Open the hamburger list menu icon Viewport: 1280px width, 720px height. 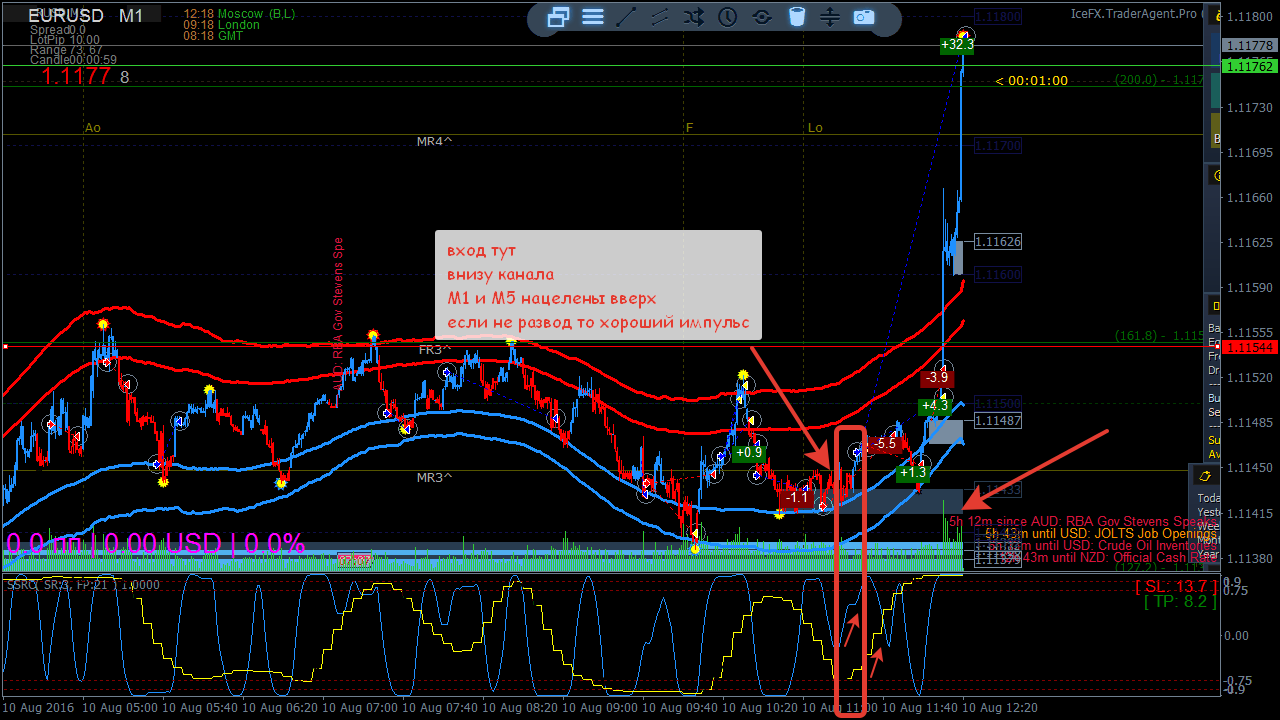(593, 17)
